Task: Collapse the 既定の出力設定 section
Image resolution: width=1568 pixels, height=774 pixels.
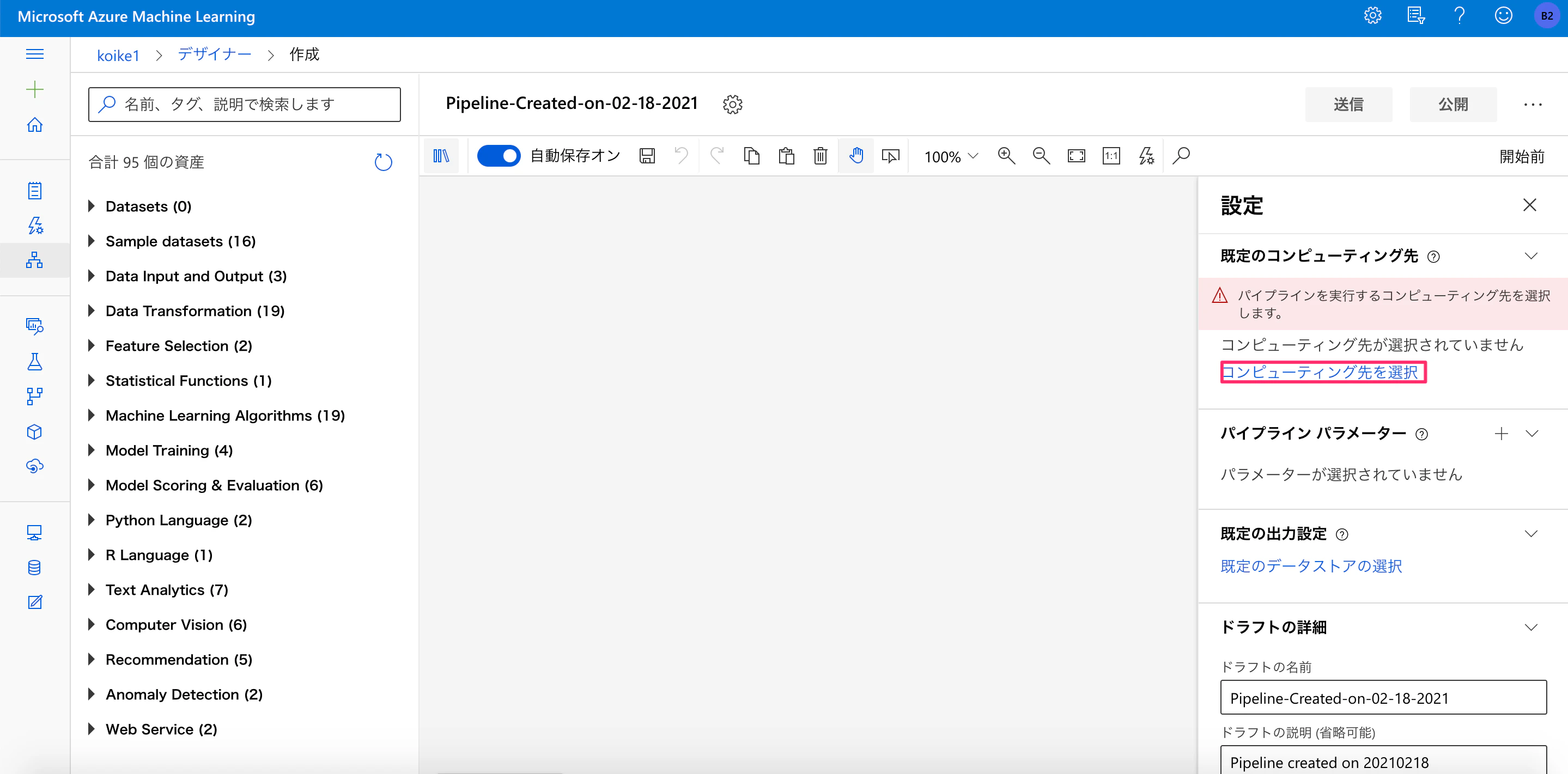Action: click(1531, 534)
